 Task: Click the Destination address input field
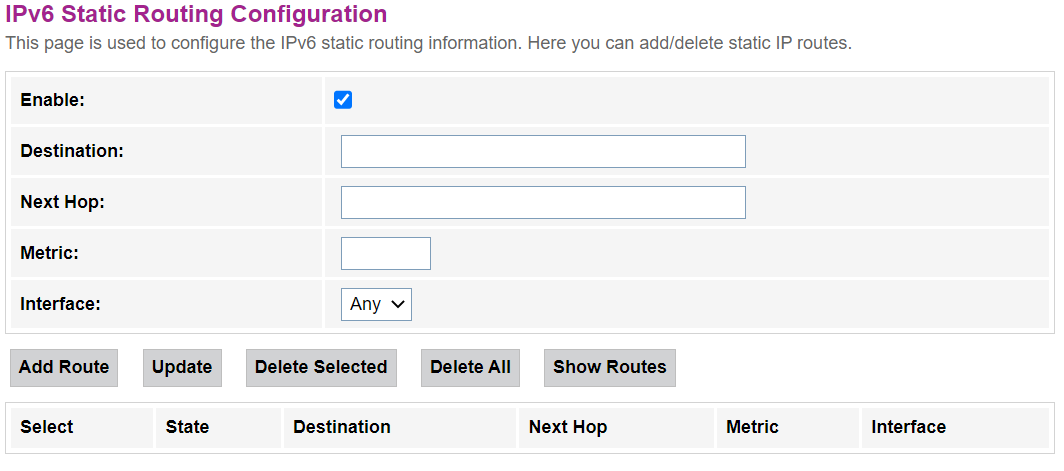(543, 152)
